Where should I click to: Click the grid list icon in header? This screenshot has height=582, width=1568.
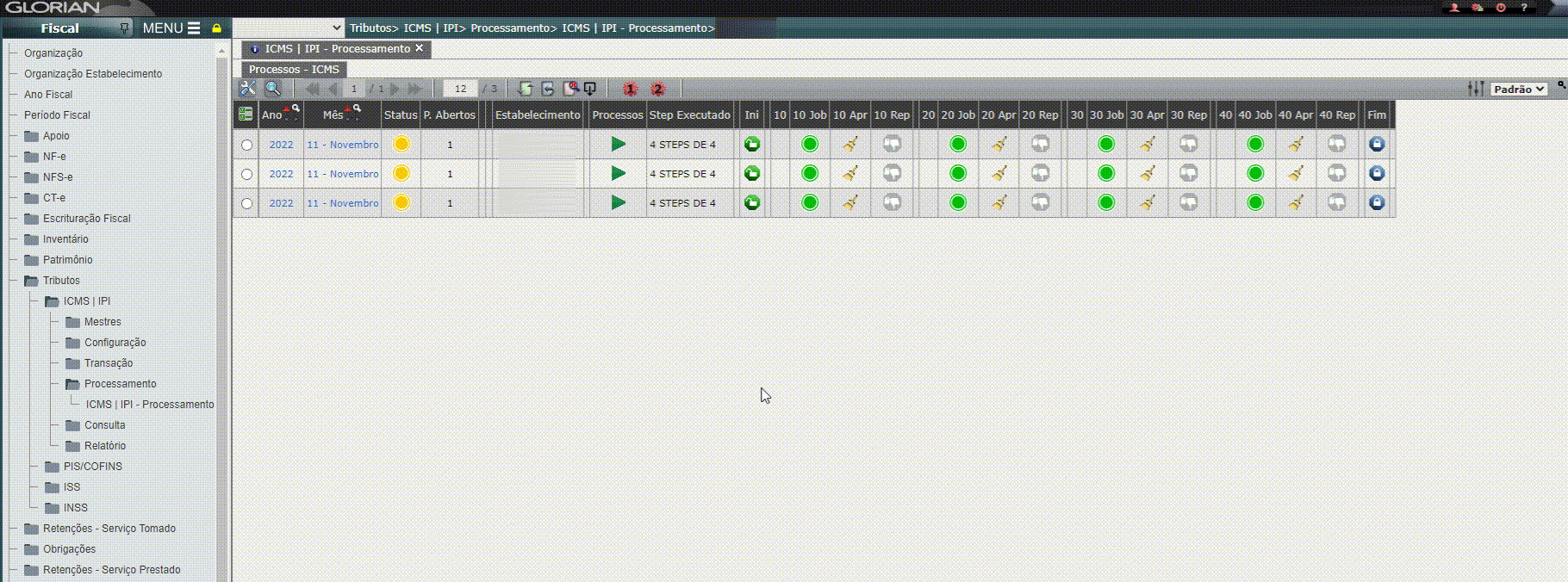246,115
